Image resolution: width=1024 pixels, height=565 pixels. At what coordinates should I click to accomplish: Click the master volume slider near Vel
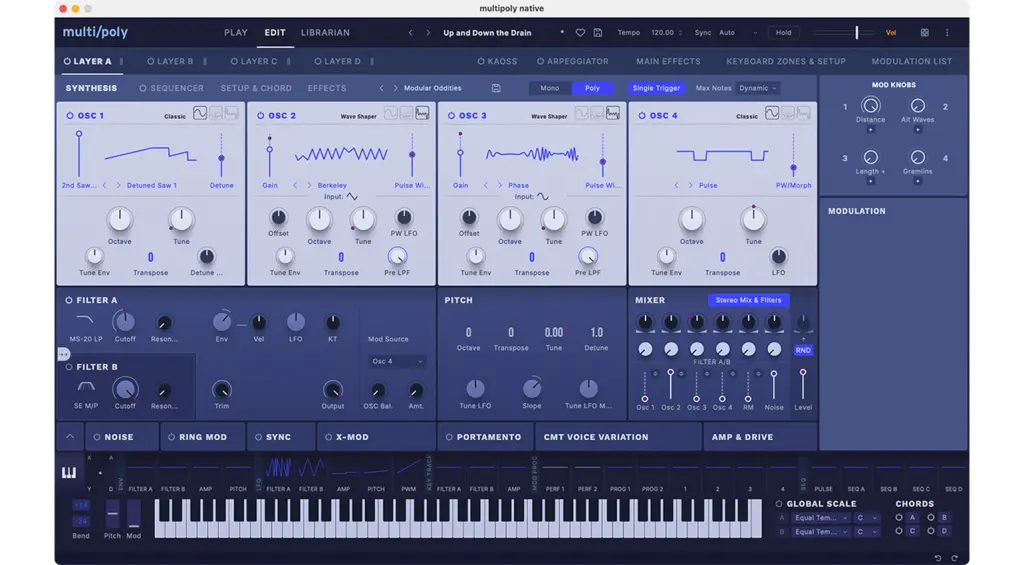842,33
